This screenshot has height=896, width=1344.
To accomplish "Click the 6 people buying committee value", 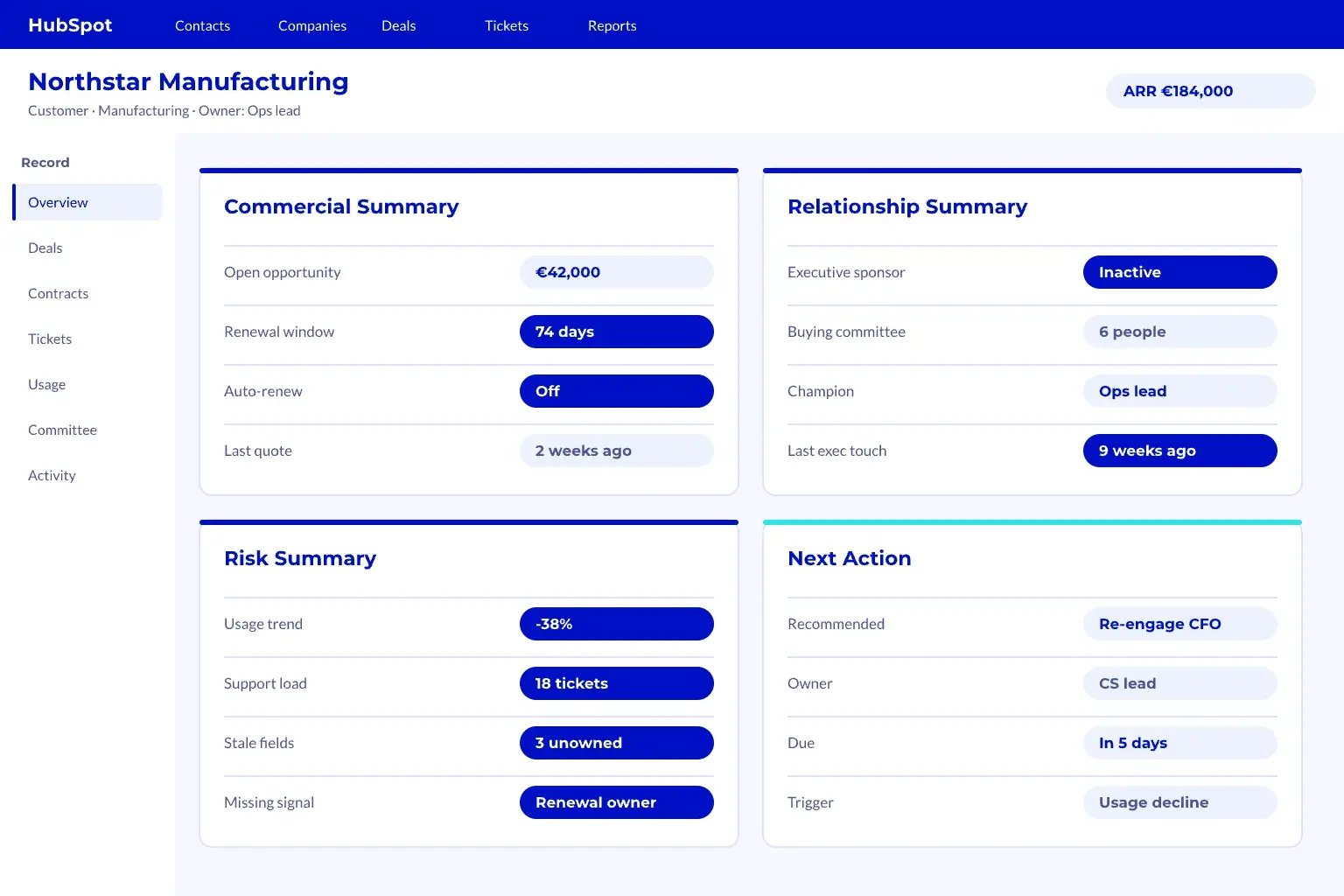I will pyautogui.click(x=1180, y=332).
